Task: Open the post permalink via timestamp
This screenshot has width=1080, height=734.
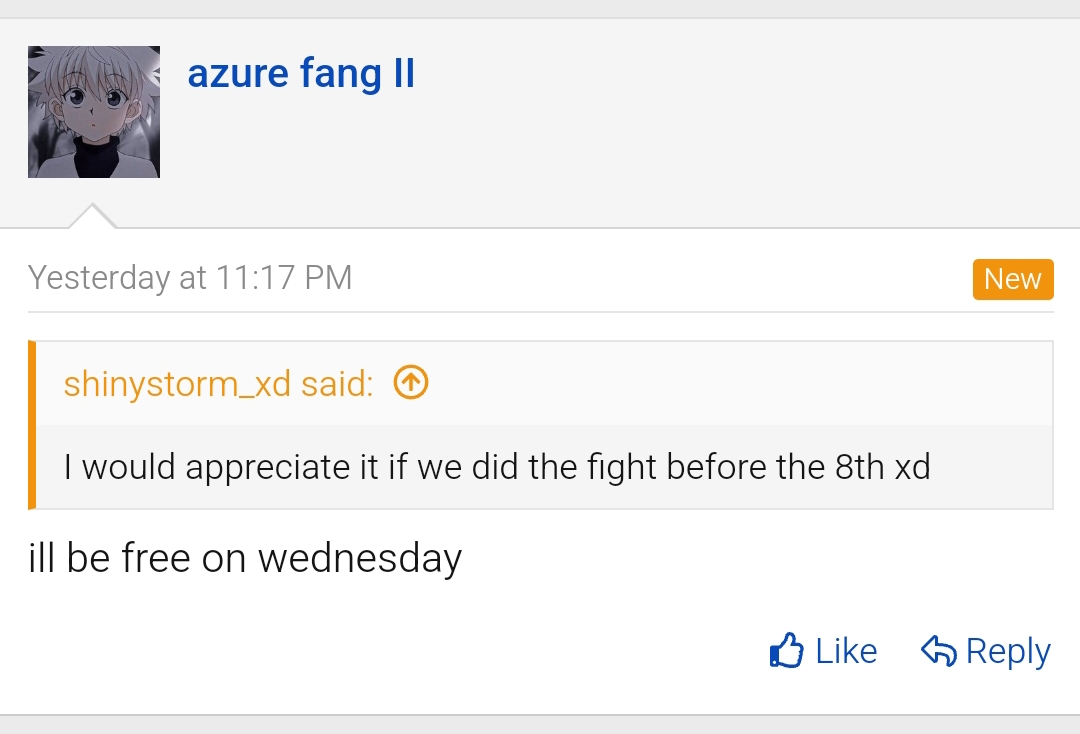Action: 190,278
